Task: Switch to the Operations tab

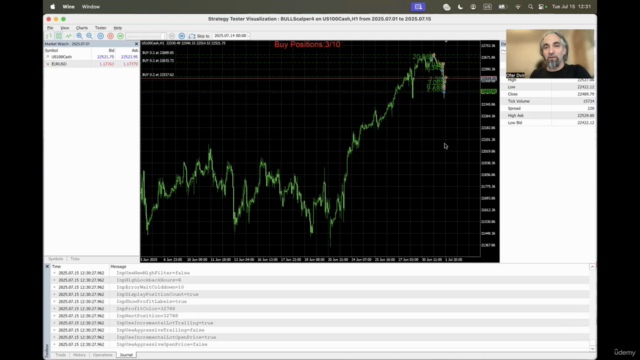Action: [x=102, y=355]
